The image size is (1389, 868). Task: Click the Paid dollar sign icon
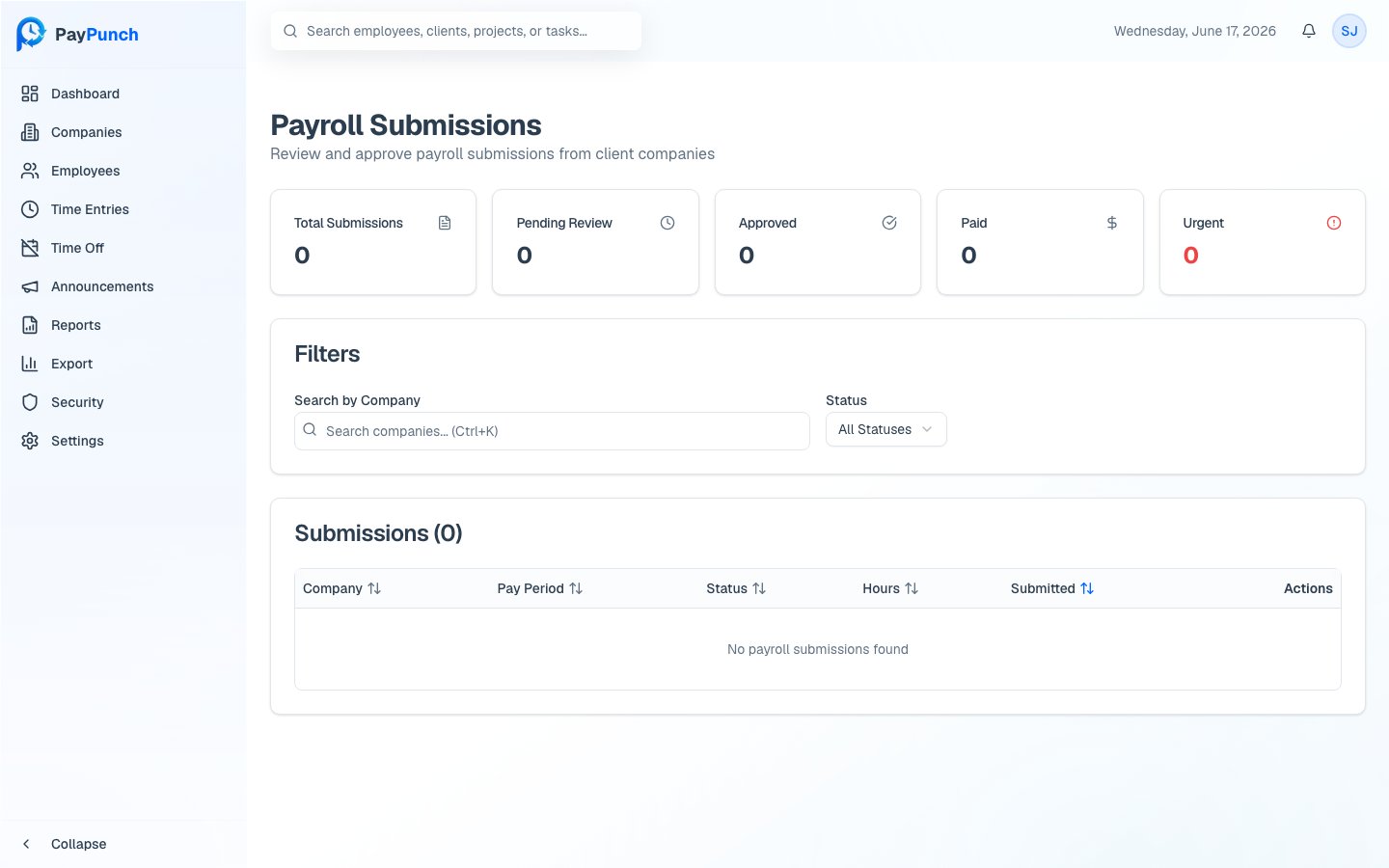(x=1112, y=223)
